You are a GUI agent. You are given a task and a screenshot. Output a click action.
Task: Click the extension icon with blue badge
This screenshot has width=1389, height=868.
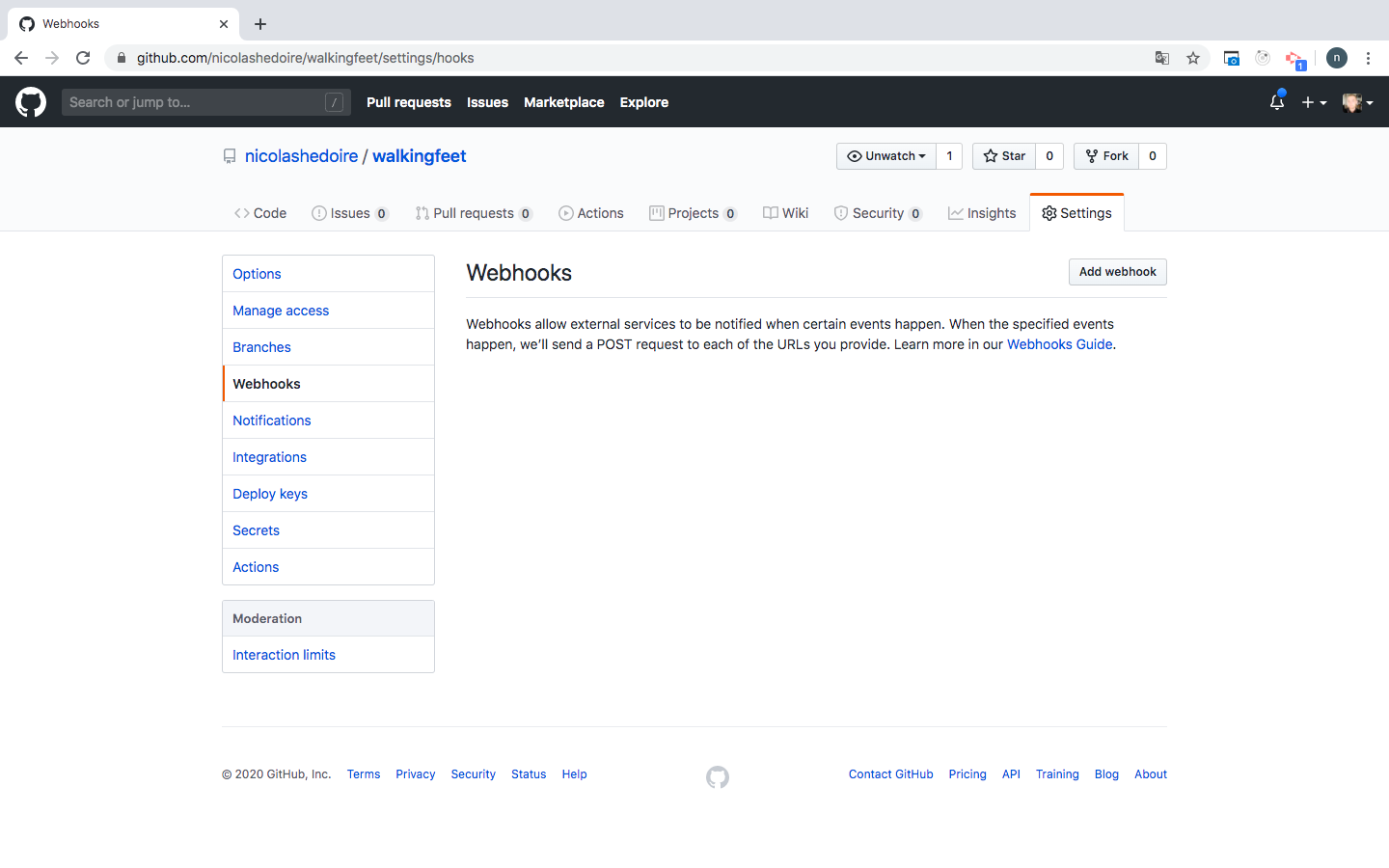tap(1295, 60)
